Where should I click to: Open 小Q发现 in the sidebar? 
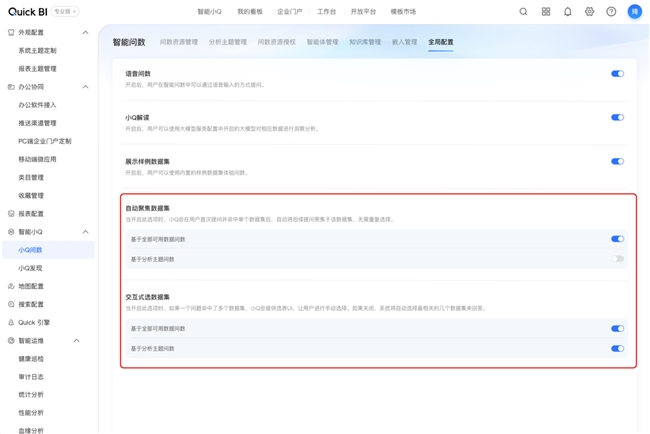pos(30,268)
